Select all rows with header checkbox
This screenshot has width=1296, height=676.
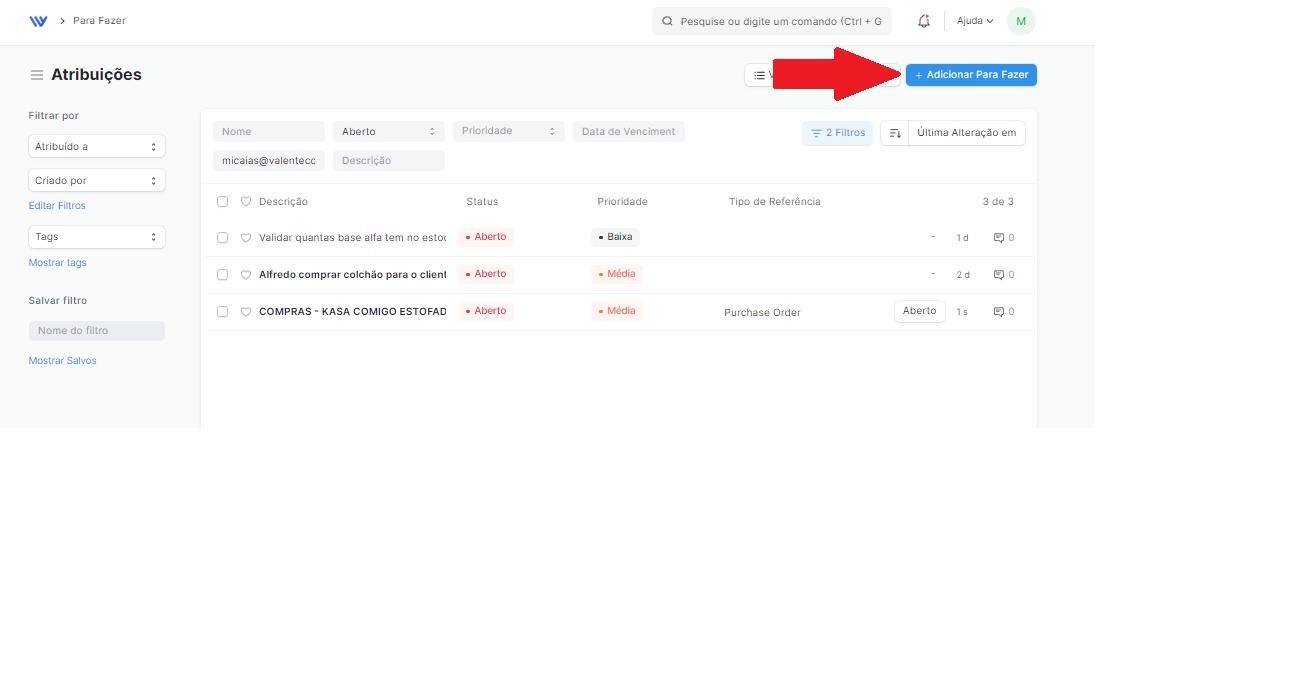point(222,202)
